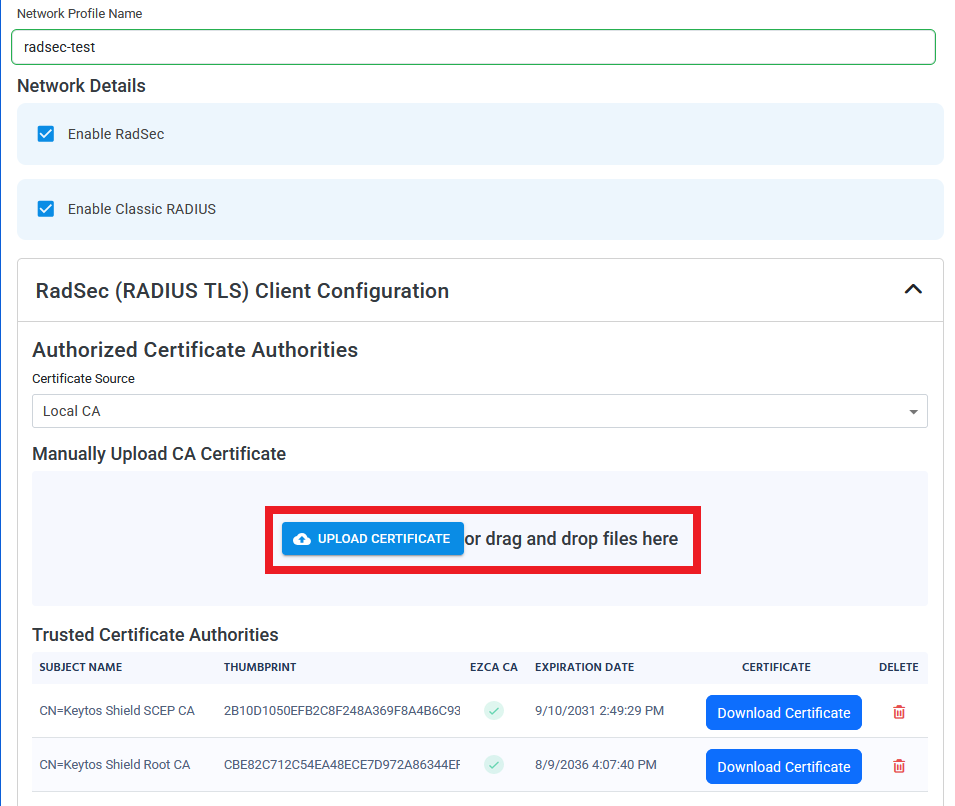Click thumbnail starting with CBE82C712C54
The width and height of the screenshot is (955, 806).
tap(342, 765)
